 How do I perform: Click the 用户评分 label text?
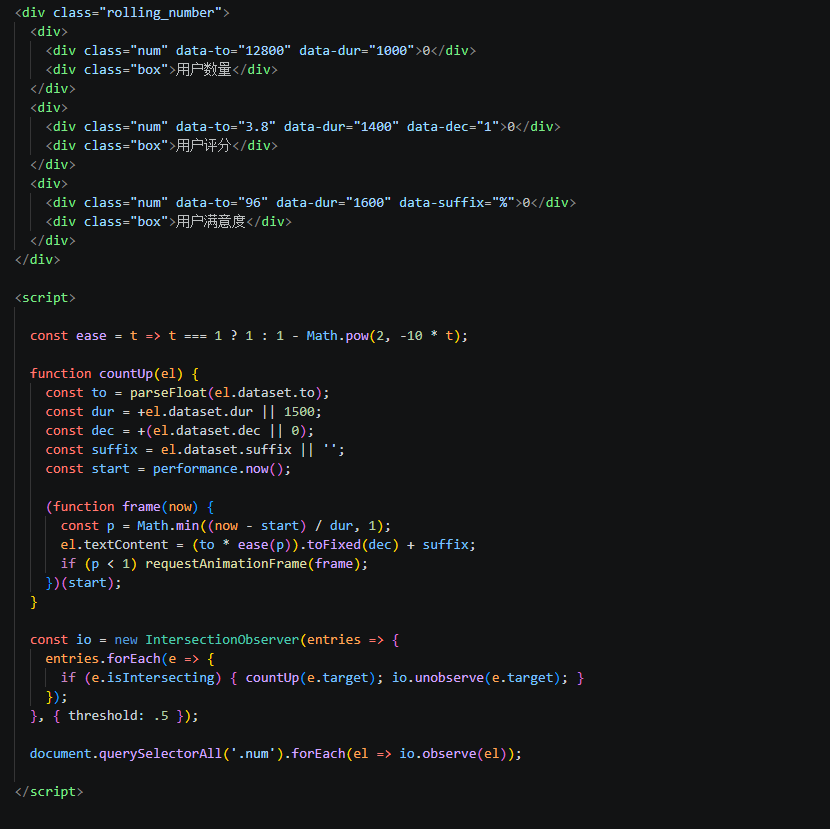(203, 146)
